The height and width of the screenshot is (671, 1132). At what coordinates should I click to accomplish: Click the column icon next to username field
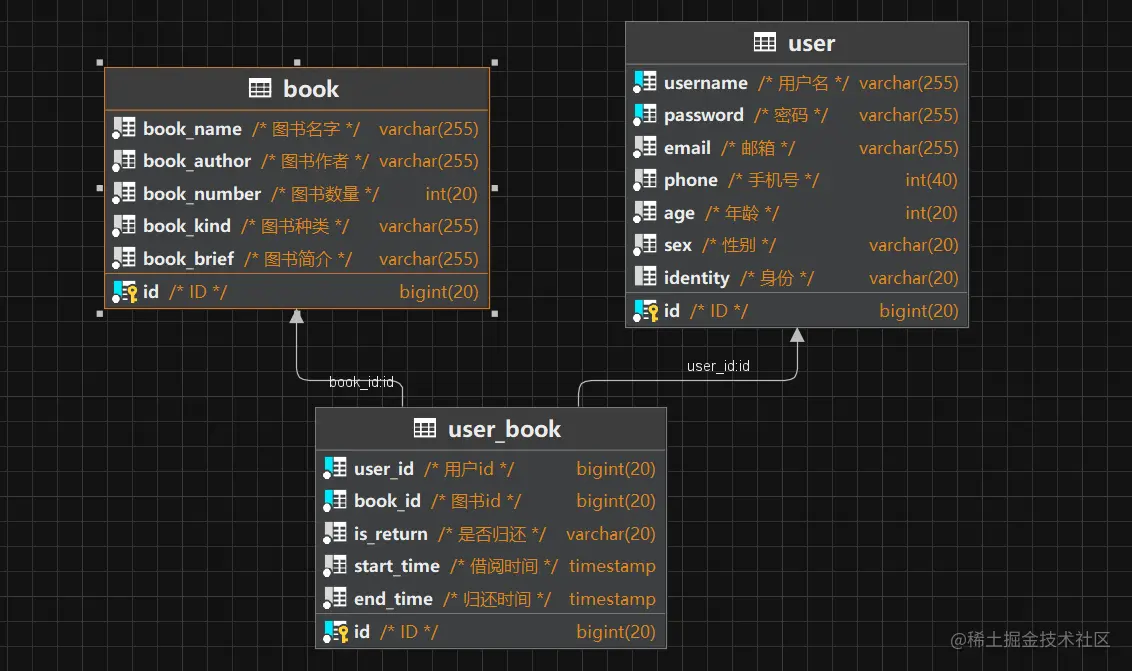(643, 82)
